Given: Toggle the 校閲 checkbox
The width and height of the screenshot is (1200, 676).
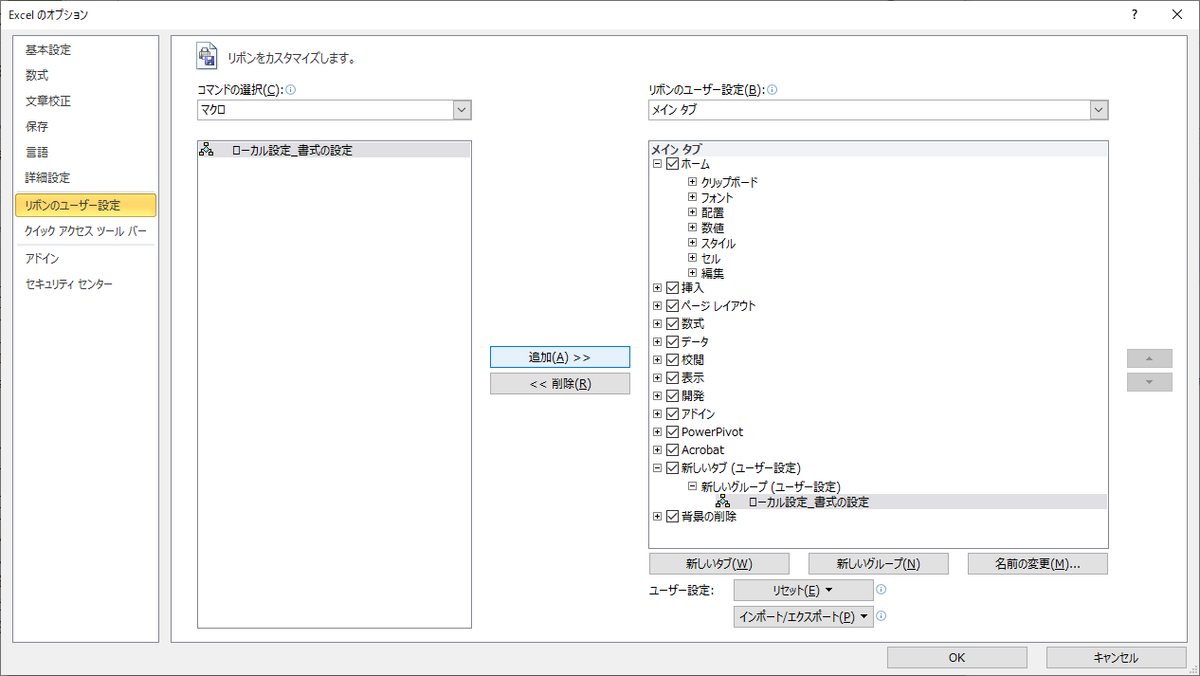Looking at the screenshot, I should 672,360.
